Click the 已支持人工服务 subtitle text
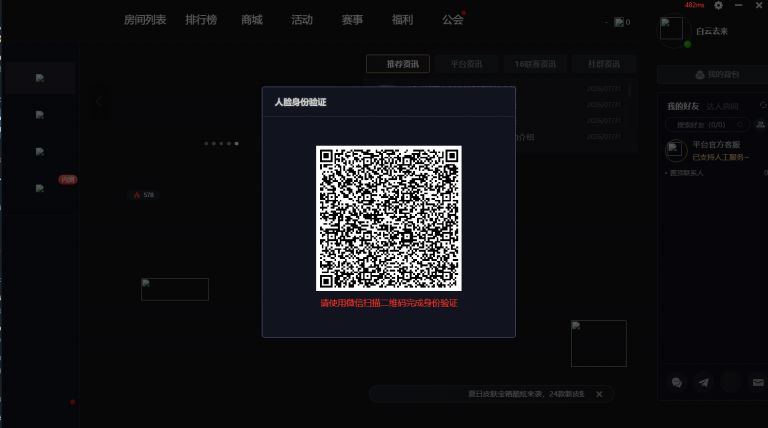Screen dimensions: 768x428 tap(720, 157)
